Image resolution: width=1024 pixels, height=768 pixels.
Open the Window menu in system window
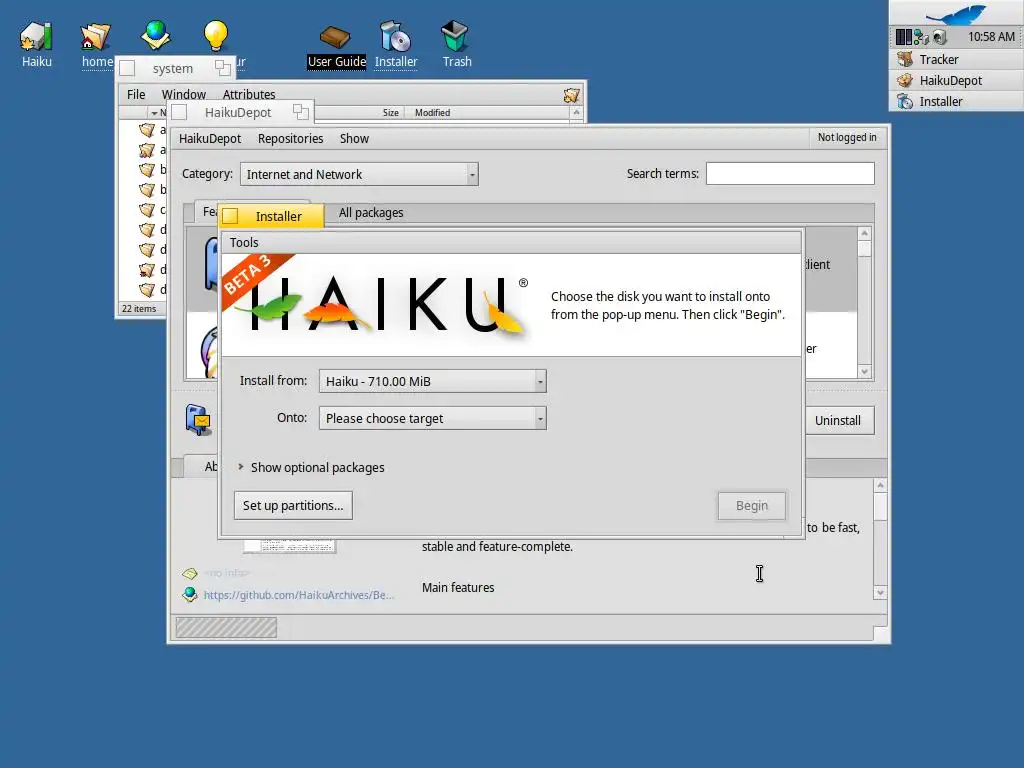[184, 95]
